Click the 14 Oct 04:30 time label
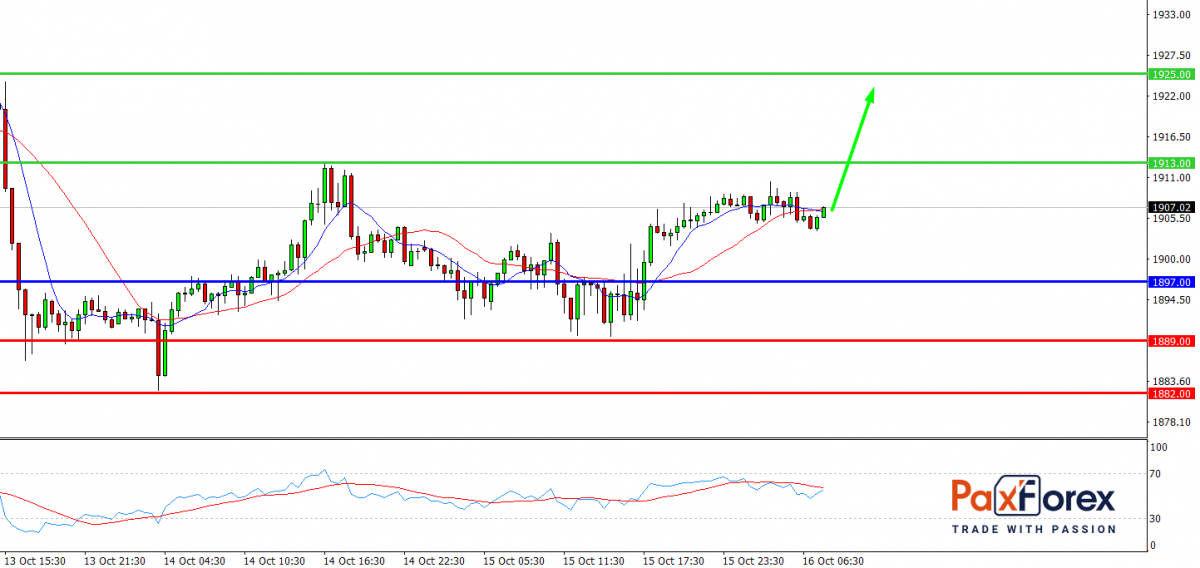Viewport: 1200px width, 568px height. pyautogui.click(x=194, y=561)
